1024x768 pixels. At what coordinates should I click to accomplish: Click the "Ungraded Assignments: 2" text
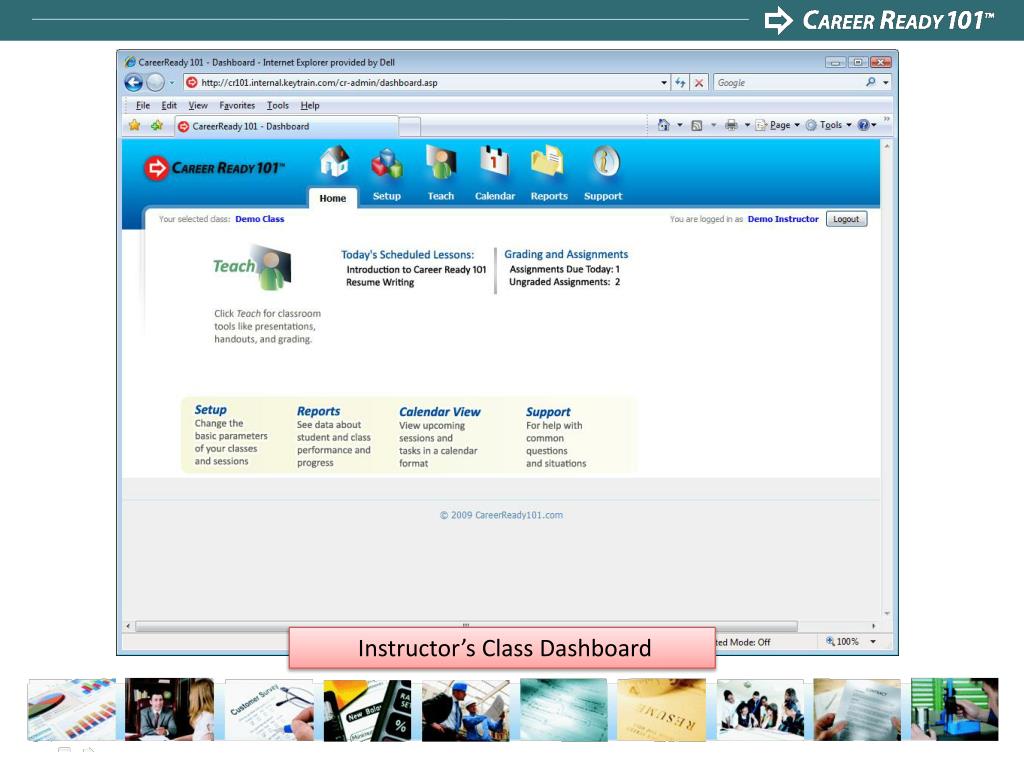tap(564, 281)
